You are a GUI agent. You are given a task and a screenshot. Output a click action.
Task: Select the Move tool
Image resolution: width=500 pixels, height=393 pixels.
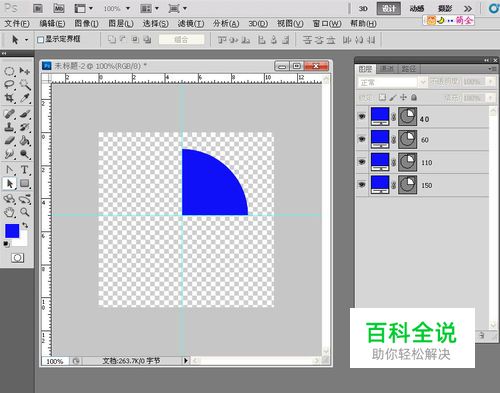tap(24, 71)
